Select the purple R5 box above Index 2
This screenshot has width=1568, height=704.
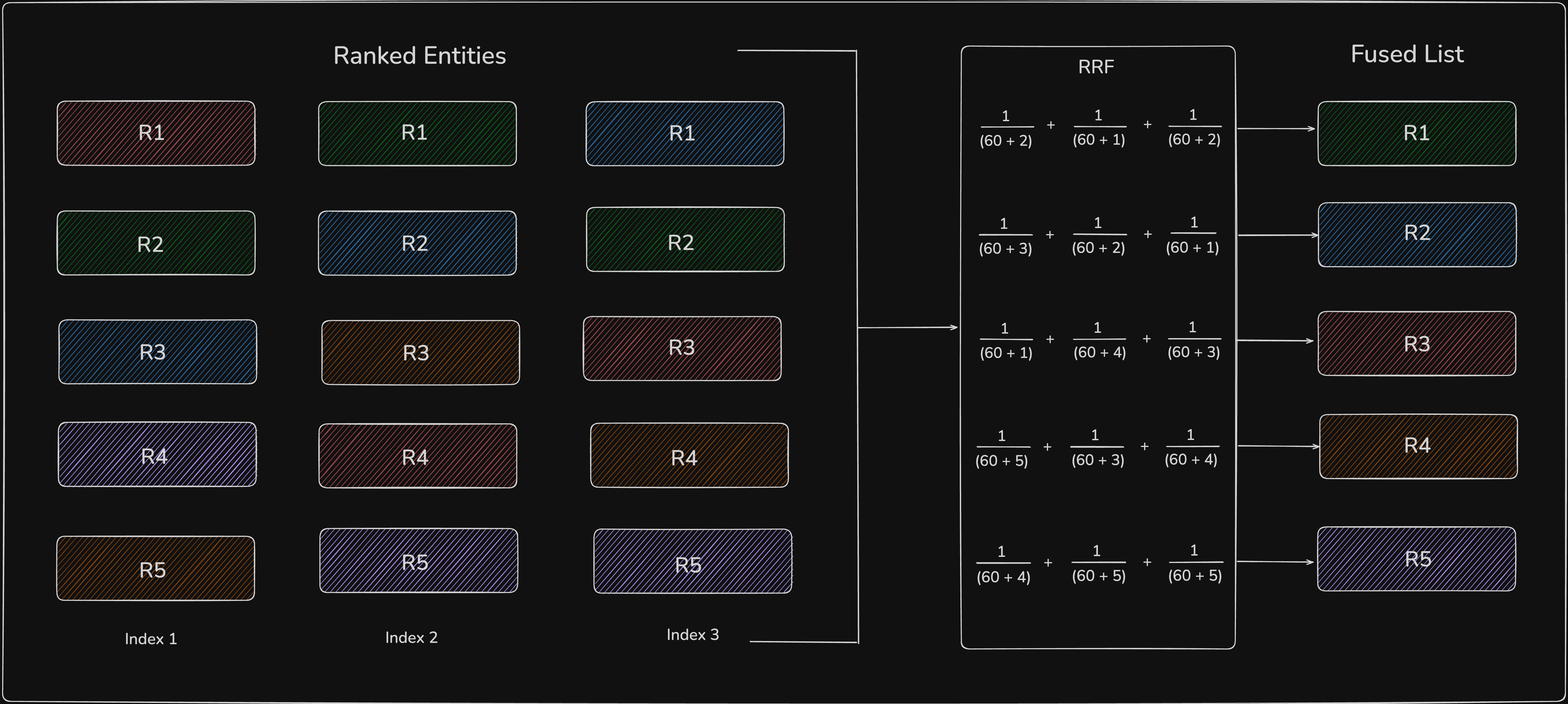tap(419, 560)
